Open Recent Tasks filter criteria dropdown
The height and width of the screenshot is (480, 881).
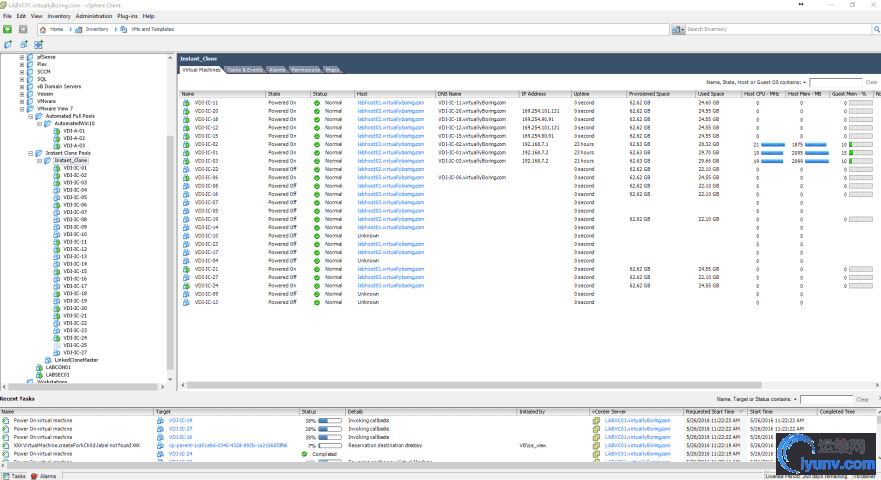click(x=795, y=399)
